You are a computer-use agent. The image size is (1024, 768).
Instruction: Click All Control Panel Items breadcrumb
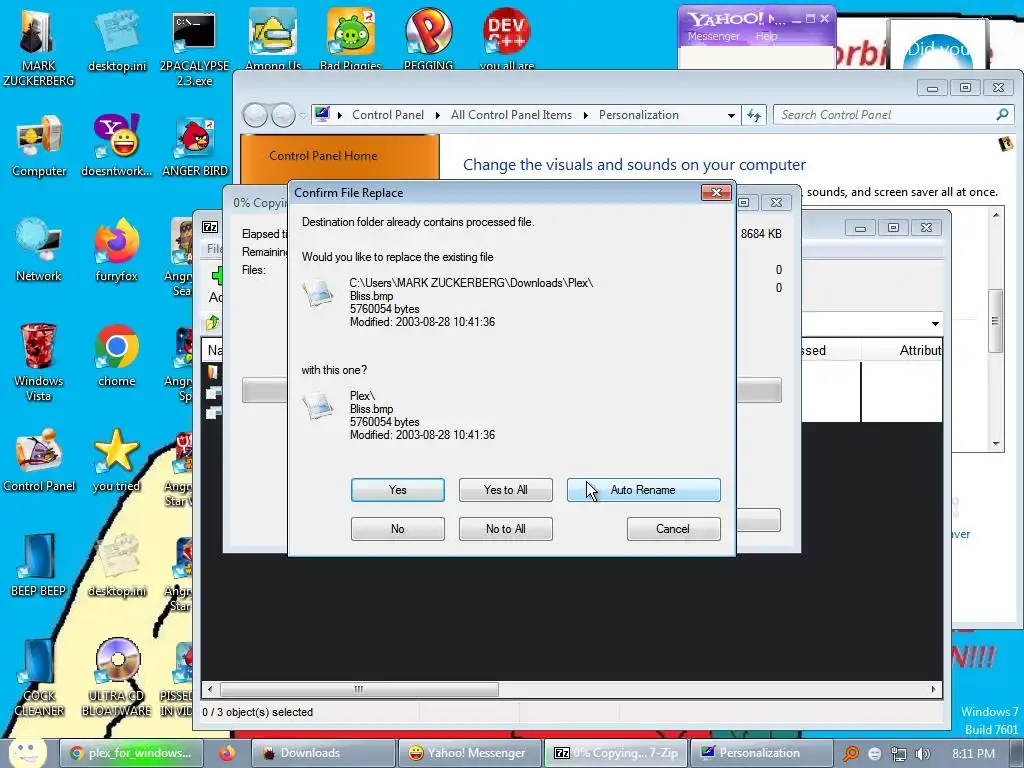[x=511, y=115]
